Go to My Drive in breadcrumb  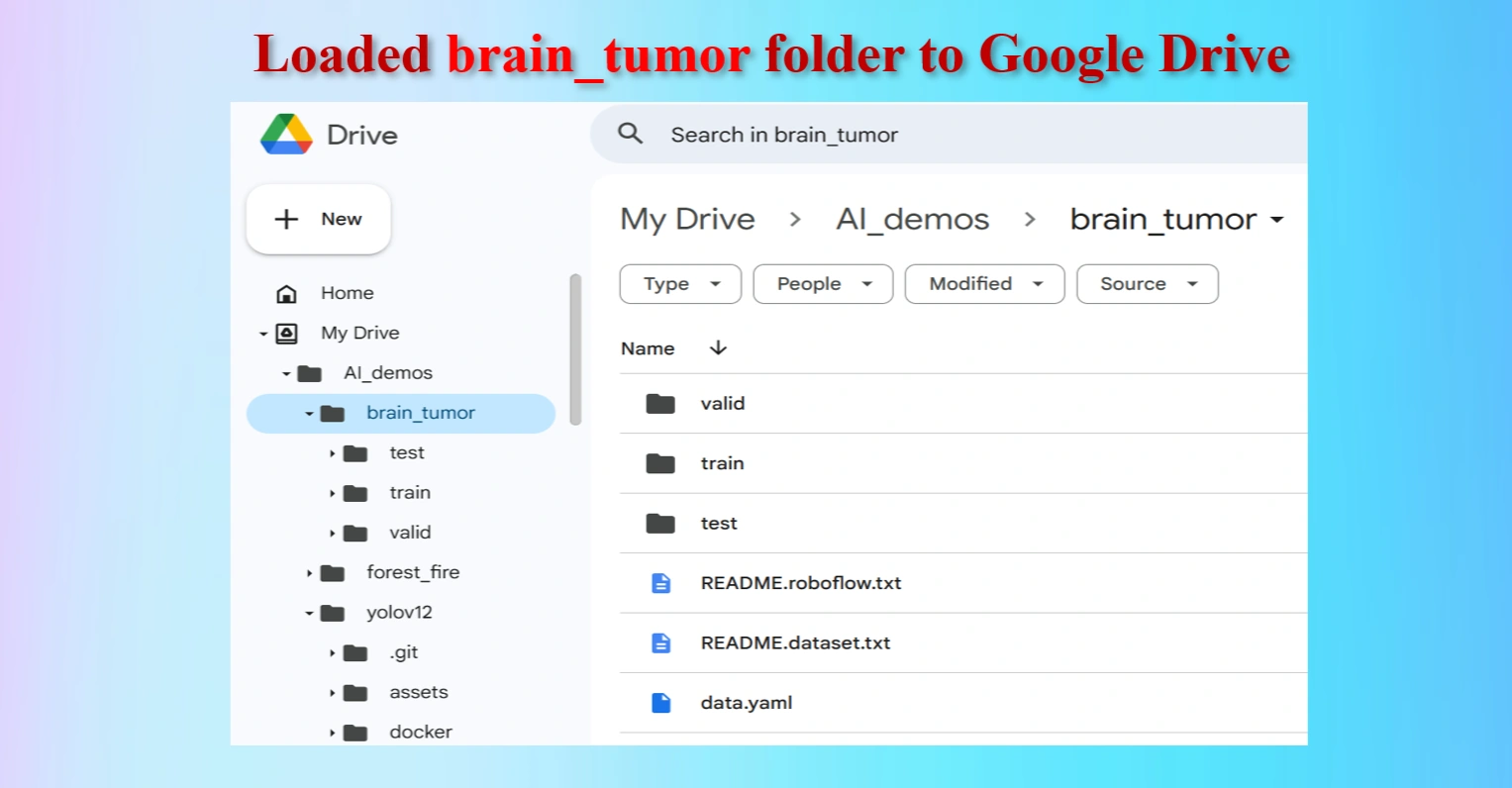[x=687, y=219]
